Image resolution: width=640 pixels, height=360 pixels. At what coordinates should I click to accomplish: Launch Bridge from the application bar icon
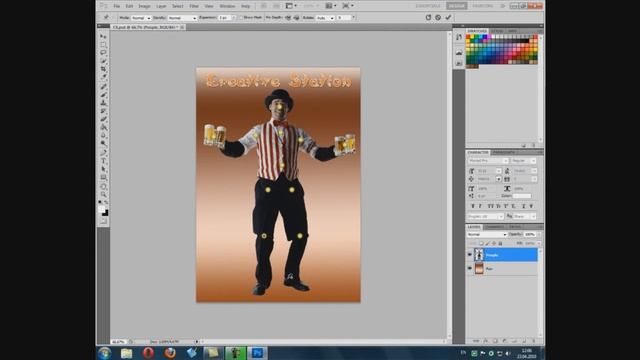pos(264,6)
